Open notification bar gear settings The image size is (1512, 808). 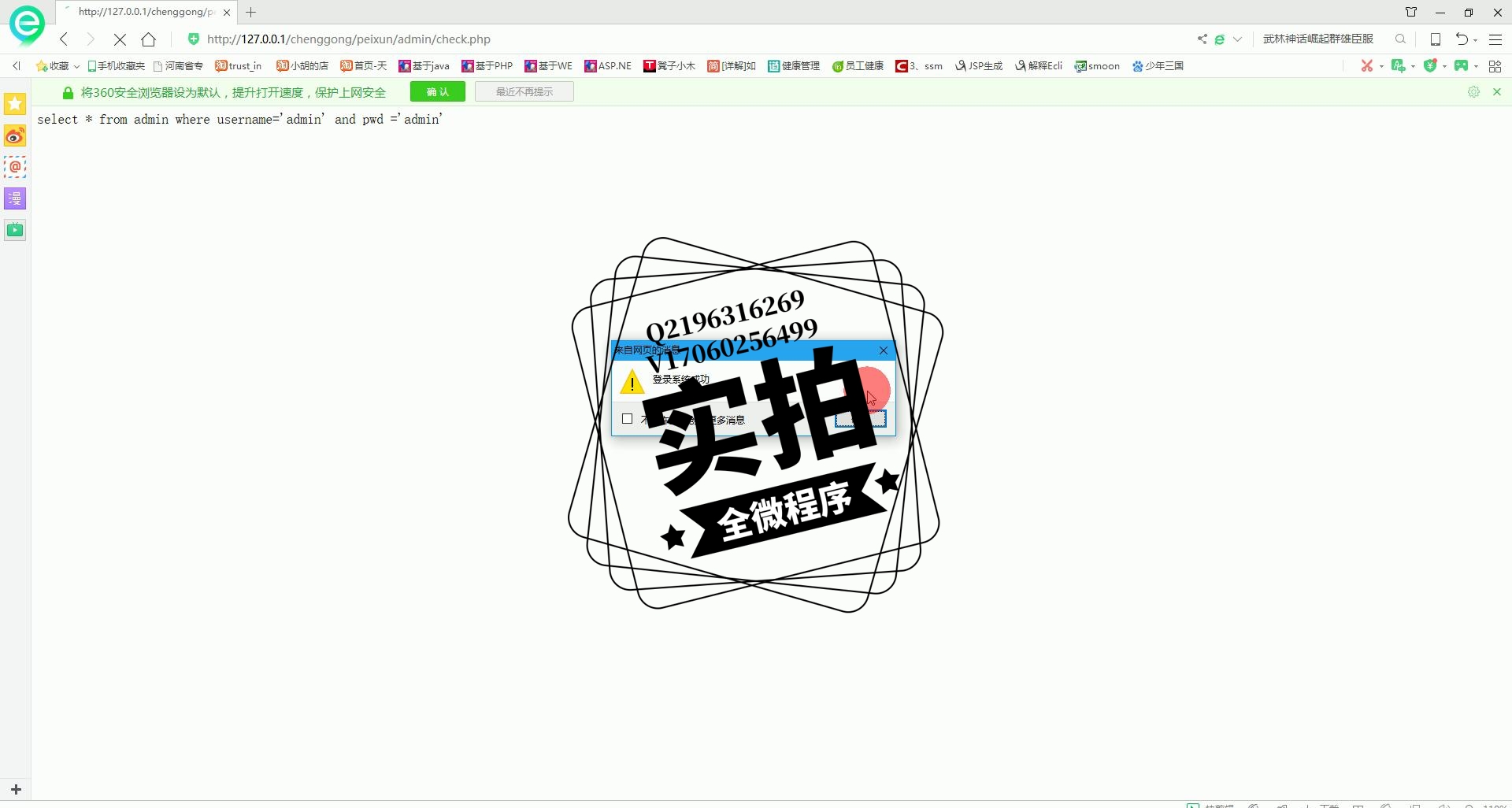pyautogui.click(x=1473, y=92)
